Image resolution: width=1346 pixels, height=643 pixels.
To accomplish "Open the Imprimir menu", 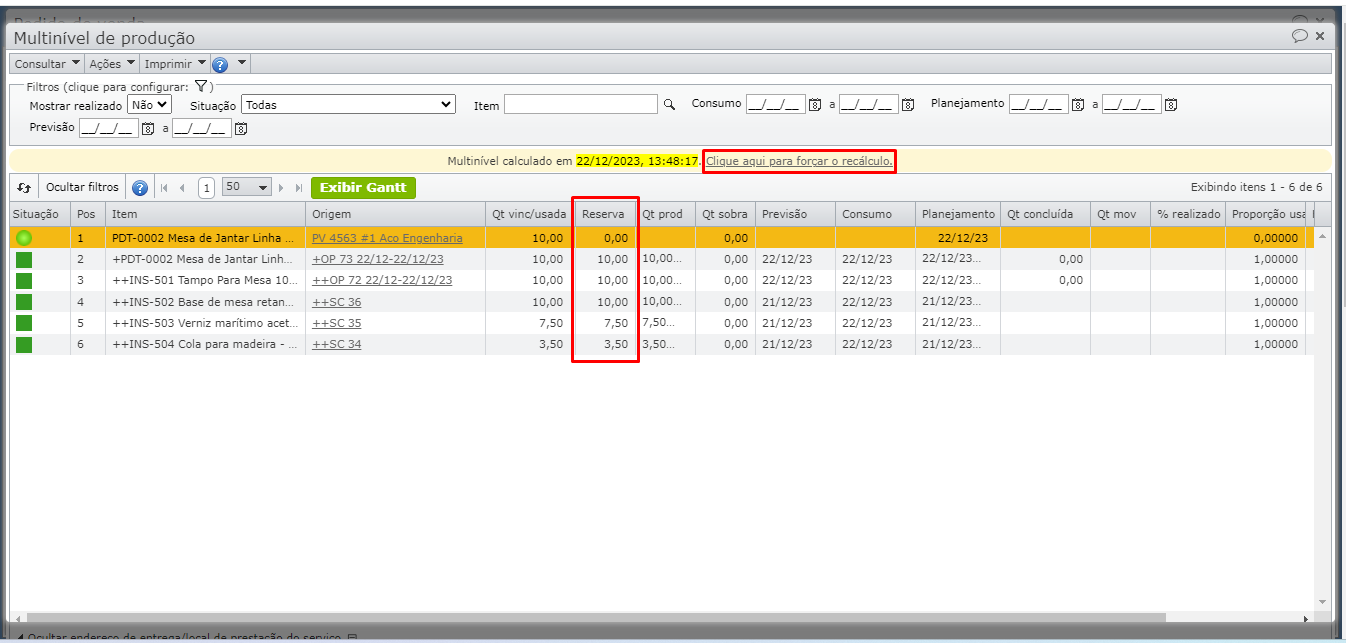I will tap(174, 64).
